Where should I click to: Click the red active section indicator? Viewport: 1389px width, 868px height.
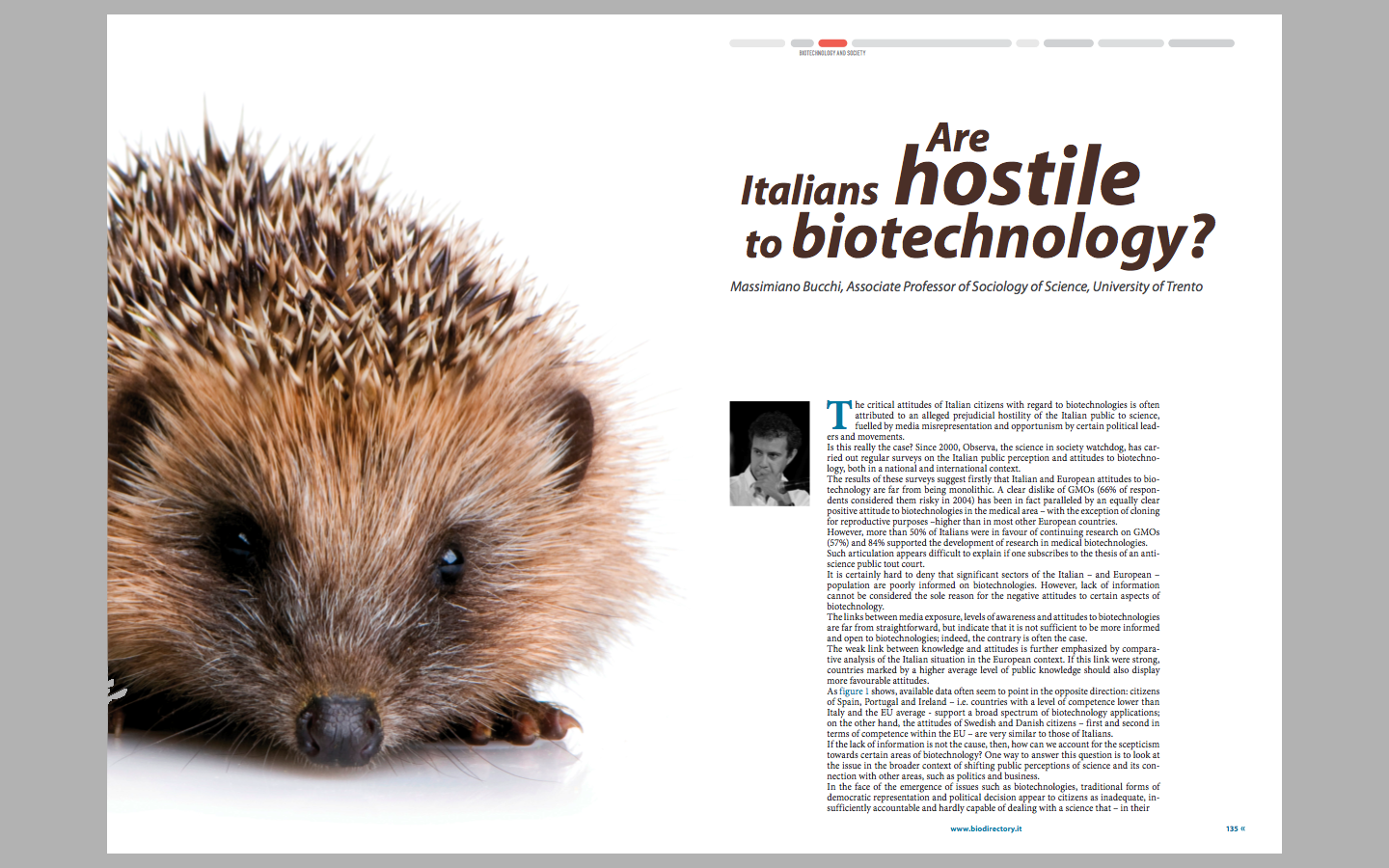point(832,43)
